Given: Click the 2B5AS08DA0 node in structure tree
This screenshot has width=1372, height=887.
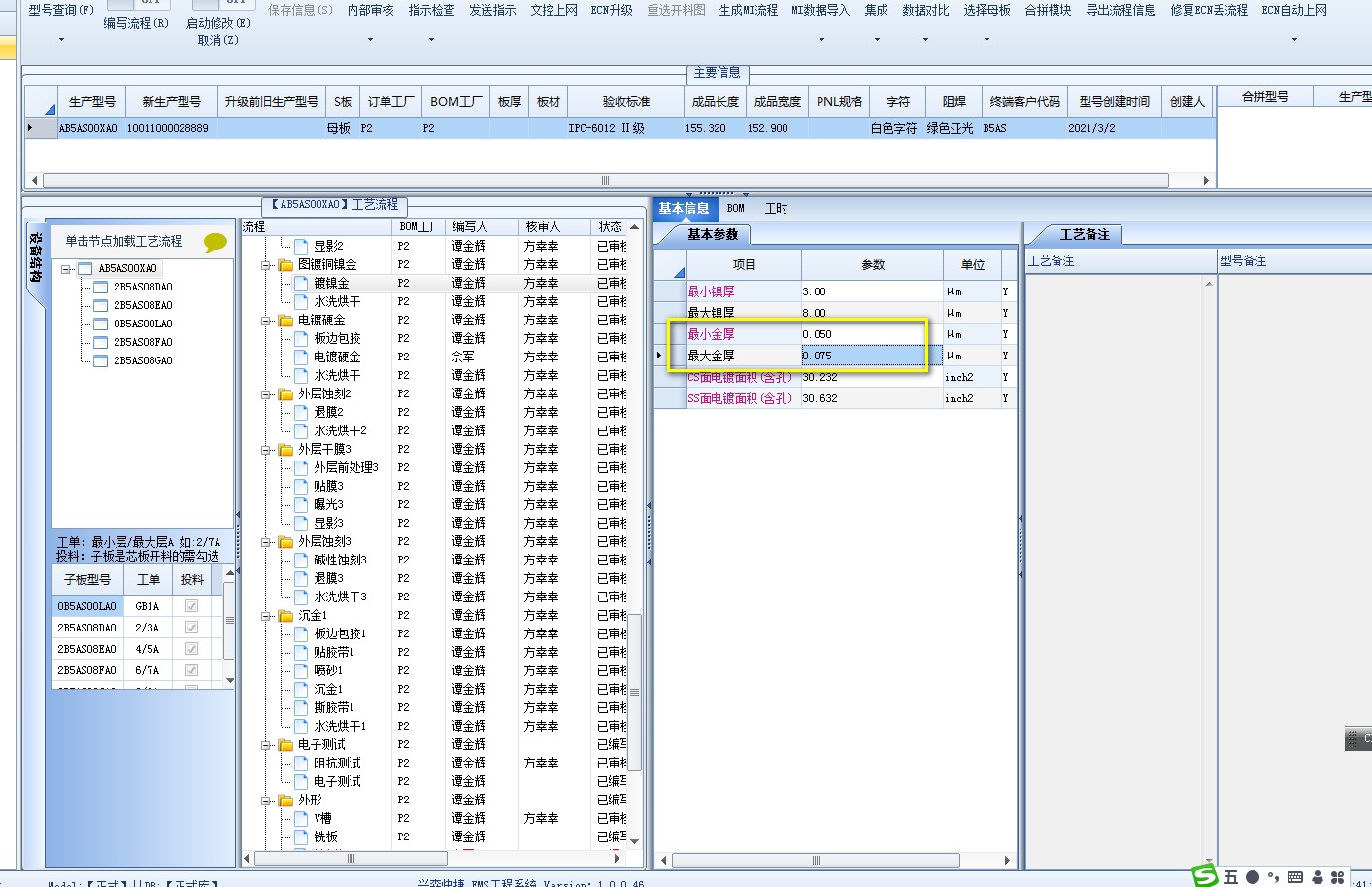Looking at the screenshot, I should pyautogui.click(x=143, y=287).
